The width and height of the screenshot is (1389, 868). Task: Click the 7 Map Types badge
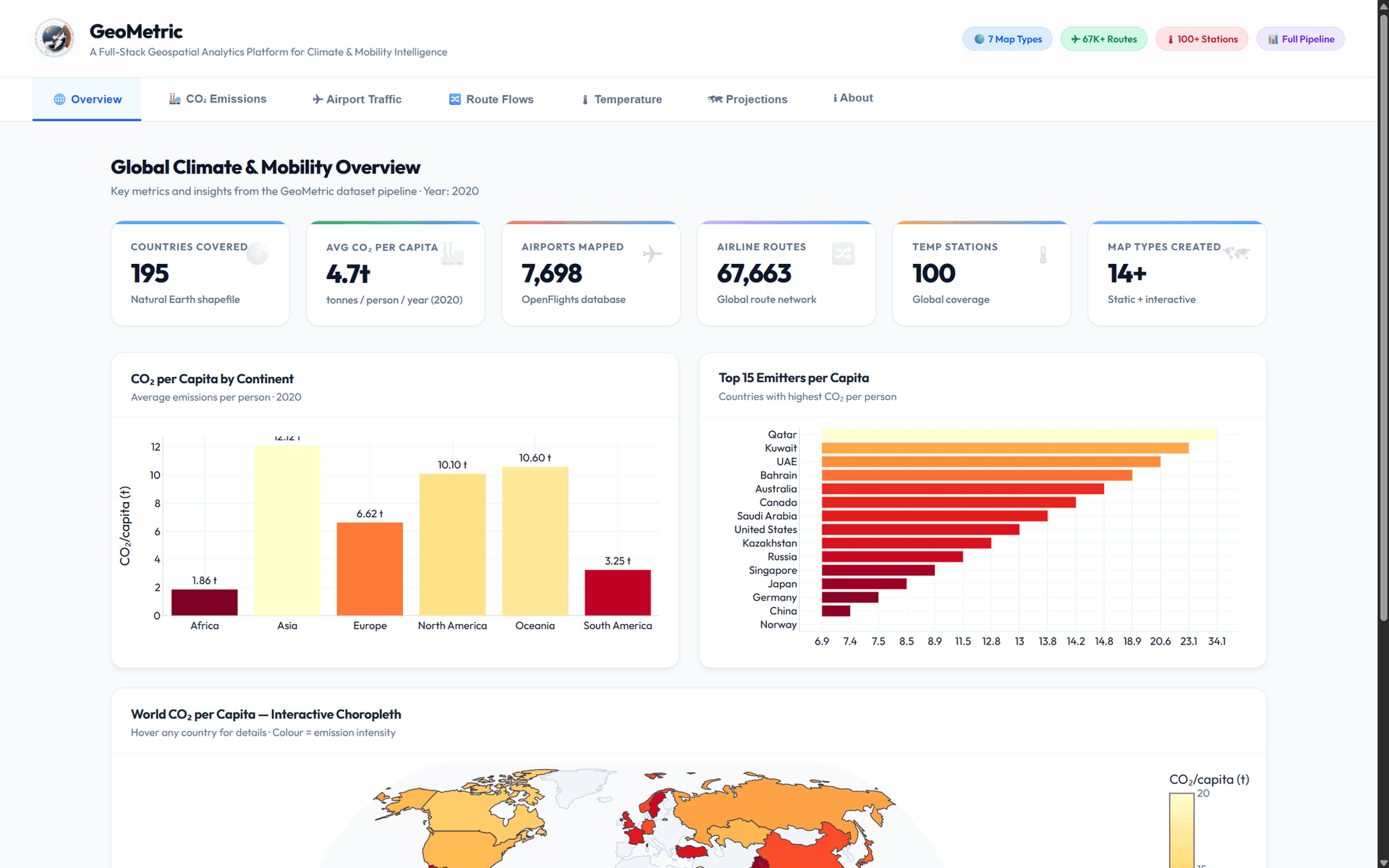(1007, 39)
